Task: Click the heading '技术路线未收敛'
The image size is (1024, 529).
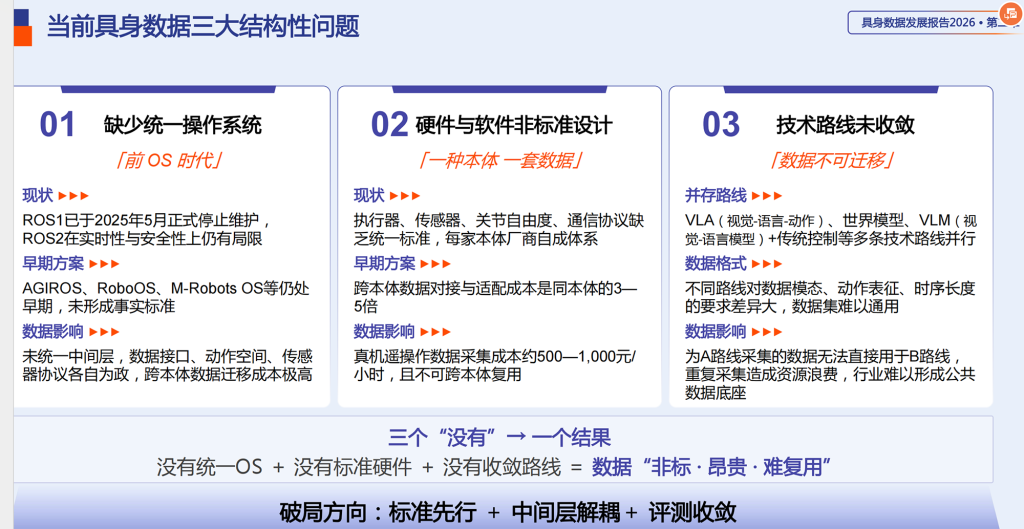Action: tap(845, 125)
